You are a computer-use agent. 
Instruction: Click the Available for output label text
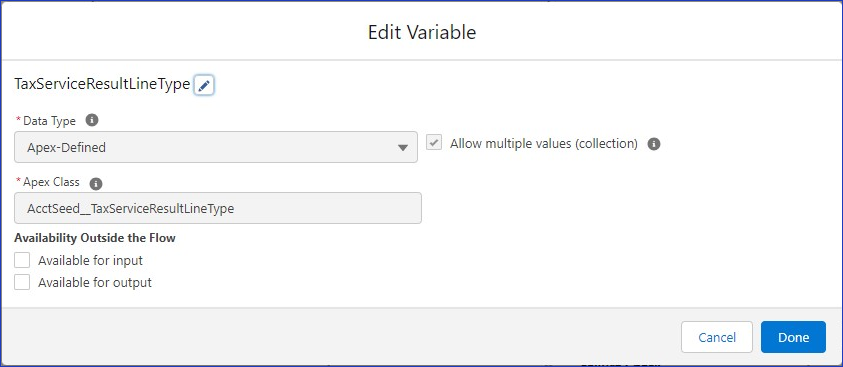point(95,282)
